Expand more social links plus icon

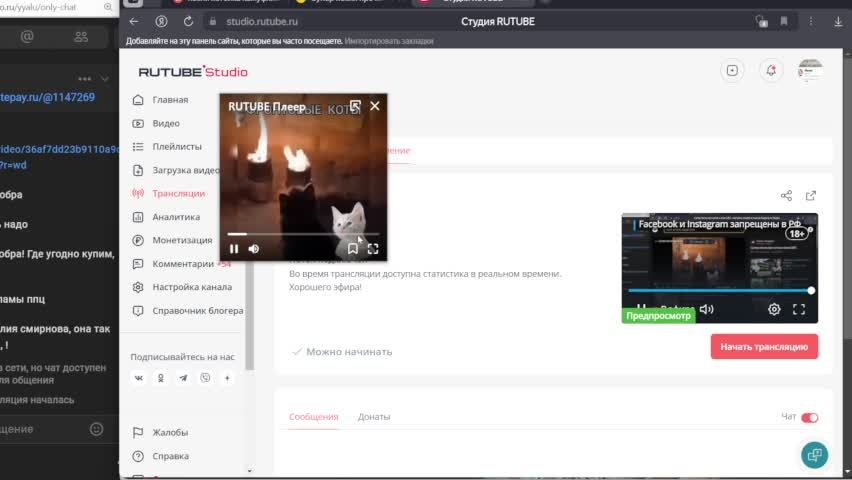pyautogui.click(x=227, y=378)
